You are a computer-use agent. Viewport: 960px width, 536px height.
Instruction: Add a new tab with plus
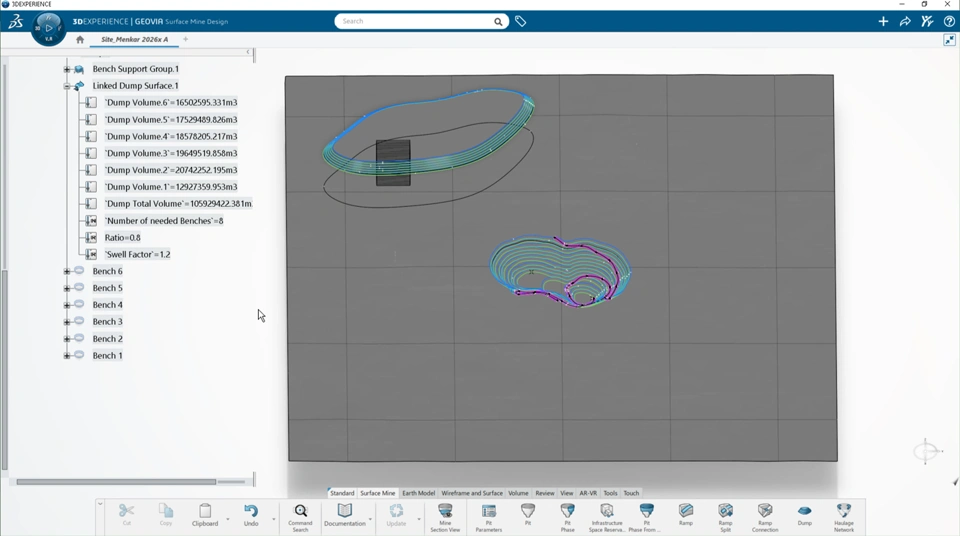click(186, 39)
